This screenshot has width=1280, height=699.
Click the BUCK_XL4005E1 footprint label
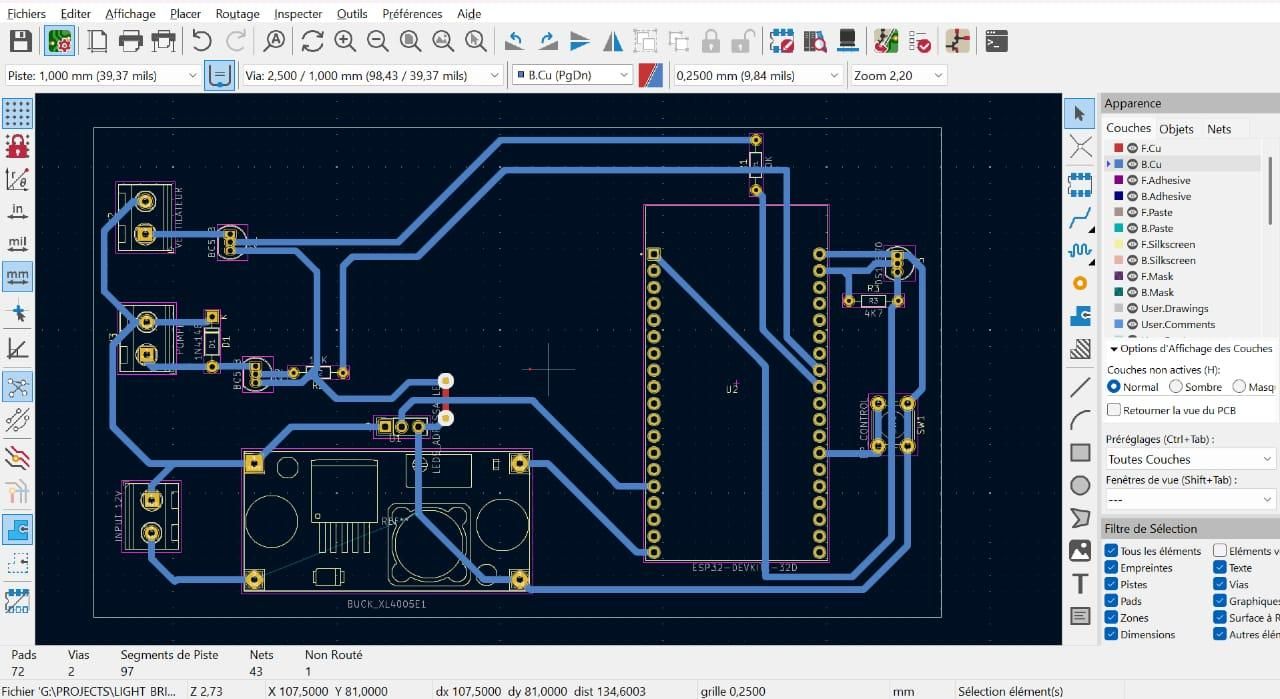tap(385, 604)
